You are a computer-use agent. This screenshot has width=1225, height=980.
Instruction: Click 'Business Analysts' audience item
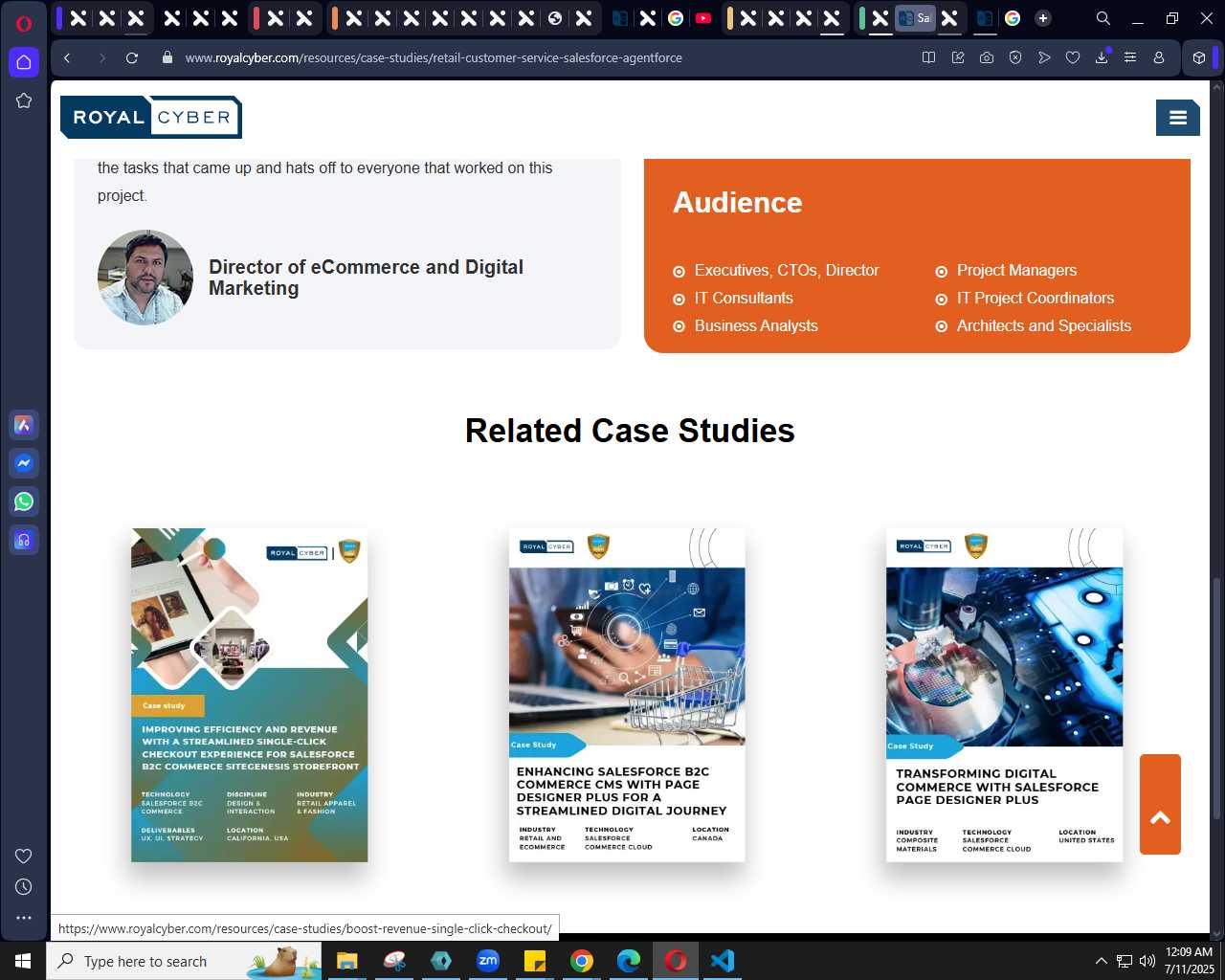click(756, 325)
